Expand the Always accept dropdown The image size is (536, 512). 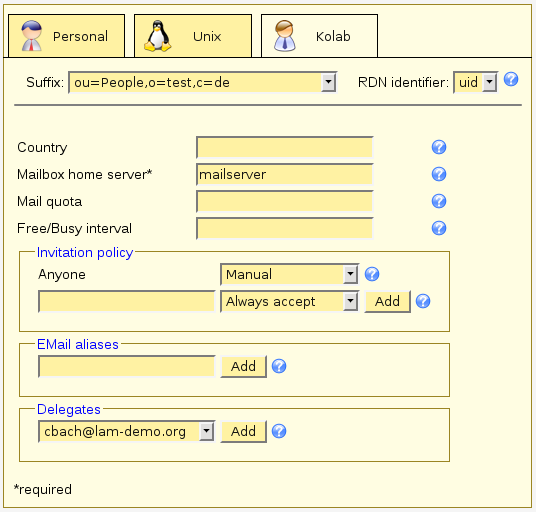click(290, 301)
